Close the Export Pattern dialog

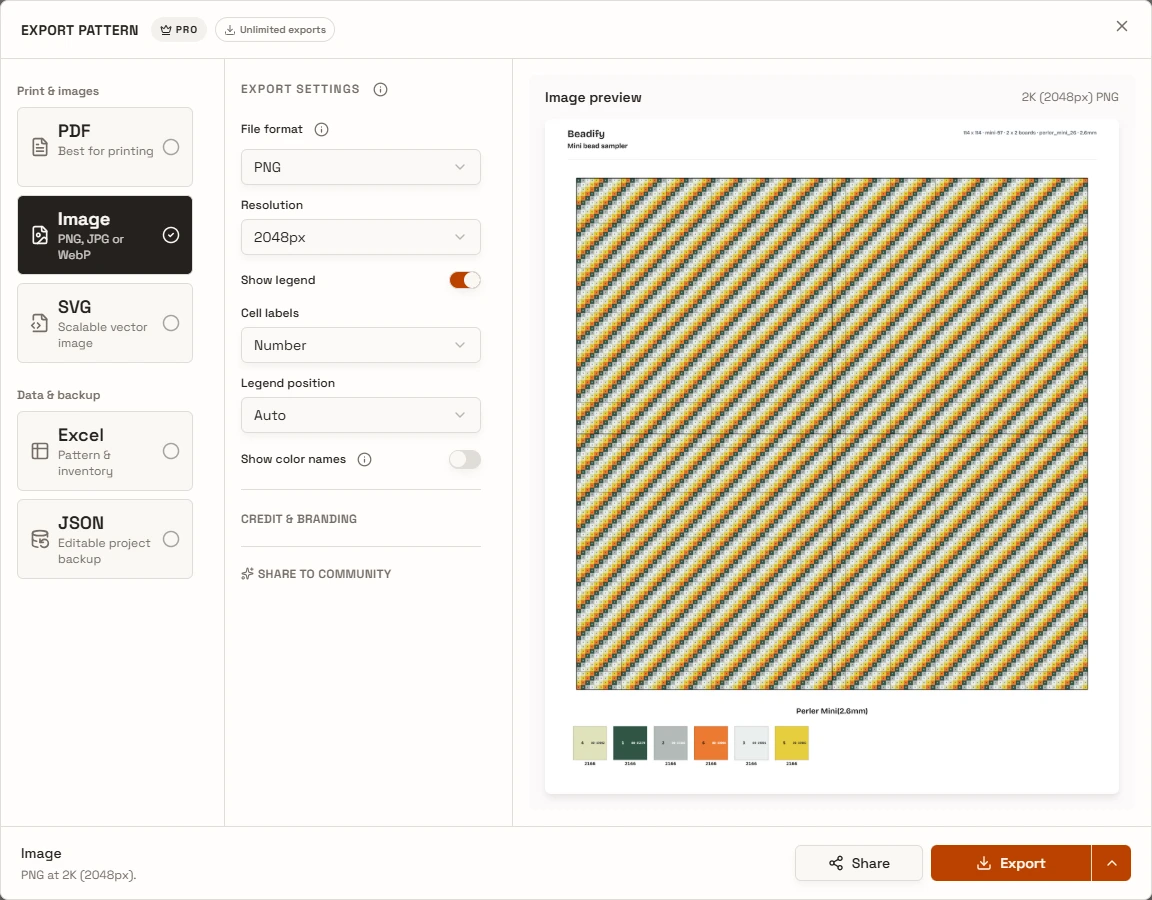(x=1121, y=26)
